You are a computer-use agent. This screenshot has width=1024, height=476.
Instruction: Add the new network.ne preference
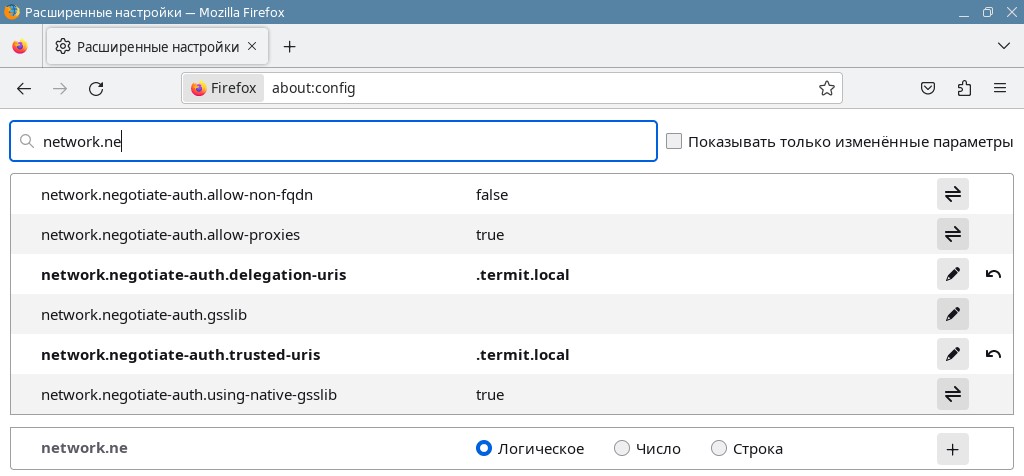[x=953, y=449]
